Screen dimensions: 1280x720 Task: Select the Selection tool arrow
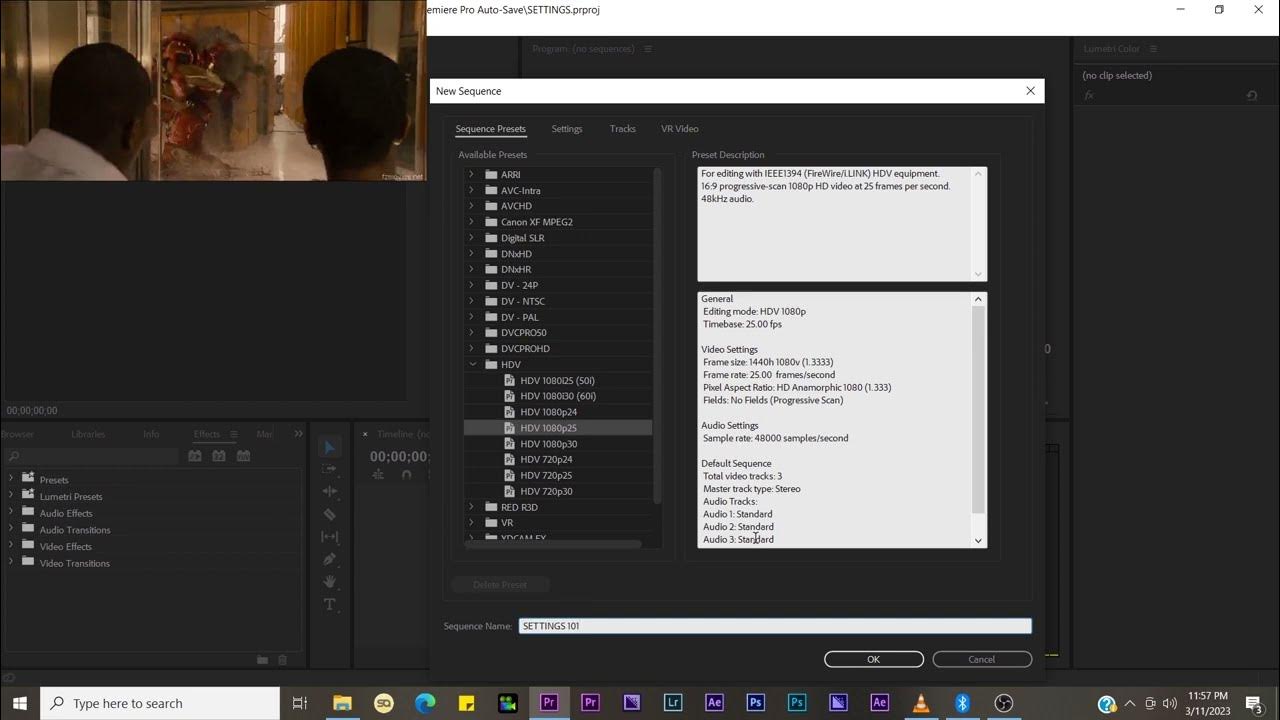click(x=330, y=447)
